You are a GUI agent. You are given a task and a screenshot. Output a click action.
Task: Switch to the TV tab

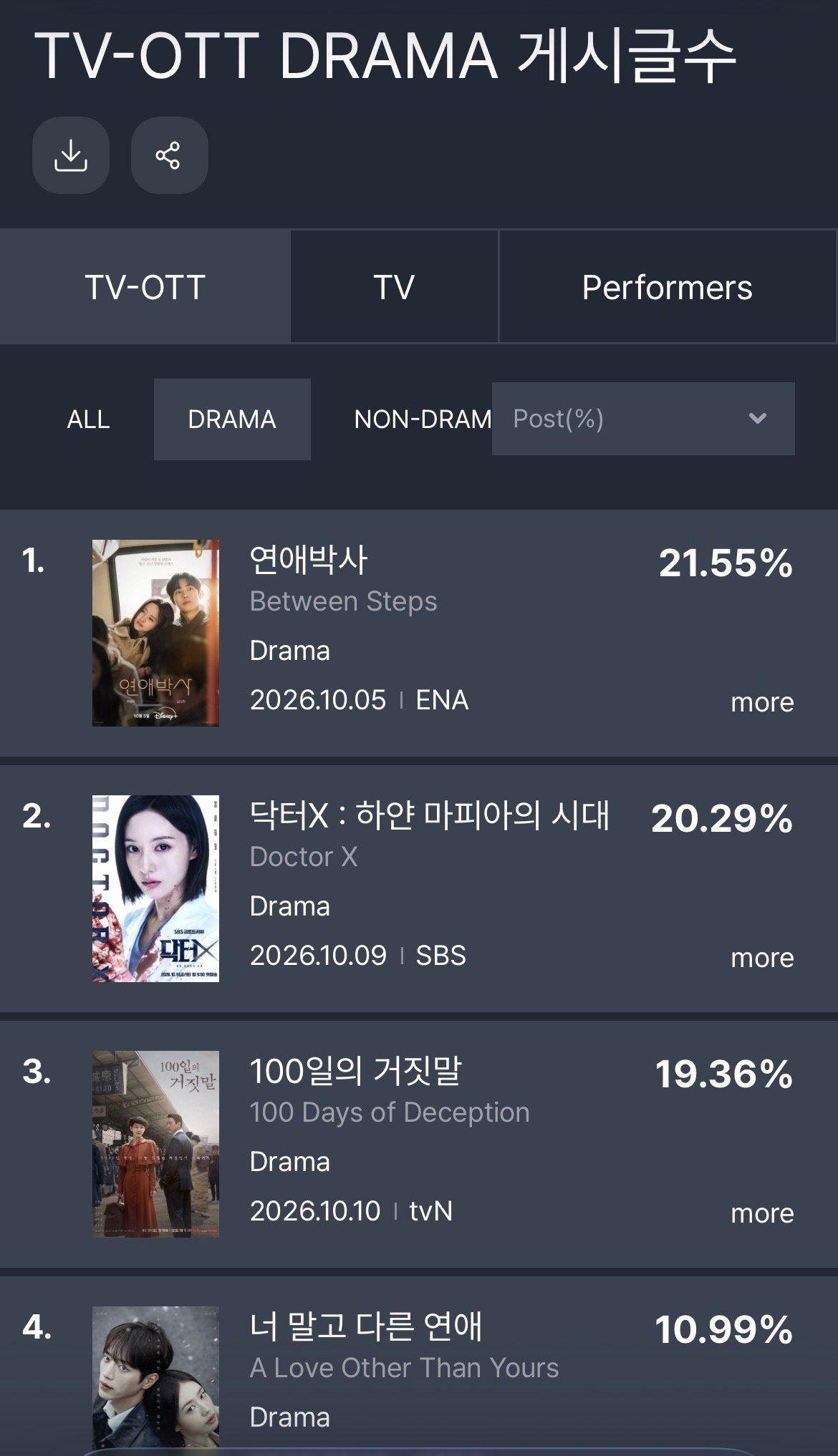394,287
